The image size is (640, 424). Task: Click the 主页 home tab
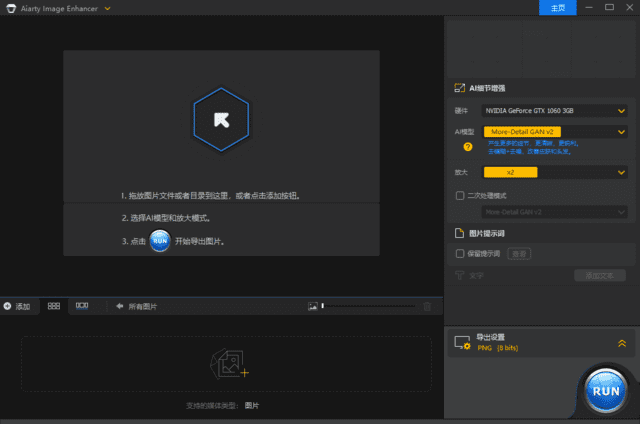tap(558, 8)
